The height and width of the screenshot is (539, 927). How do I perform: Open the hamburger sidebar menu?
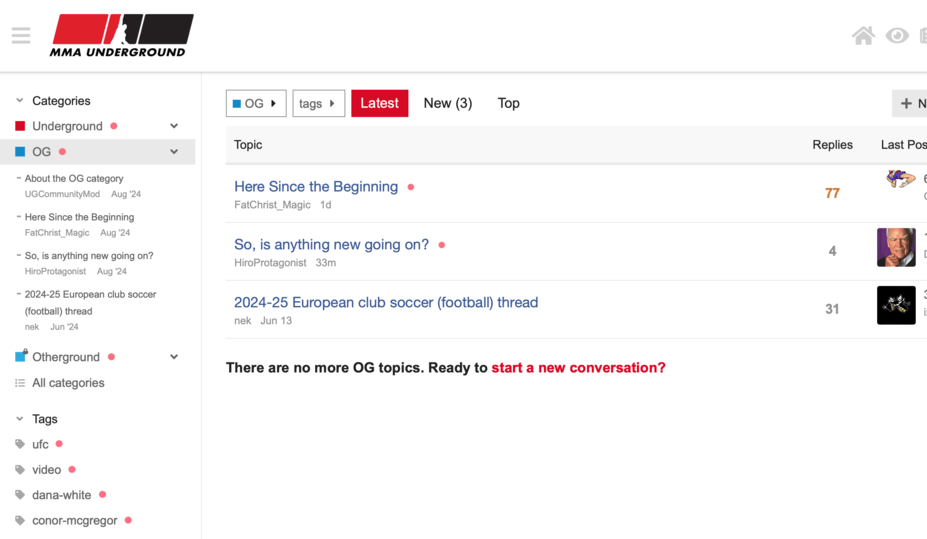pos(21,35)
